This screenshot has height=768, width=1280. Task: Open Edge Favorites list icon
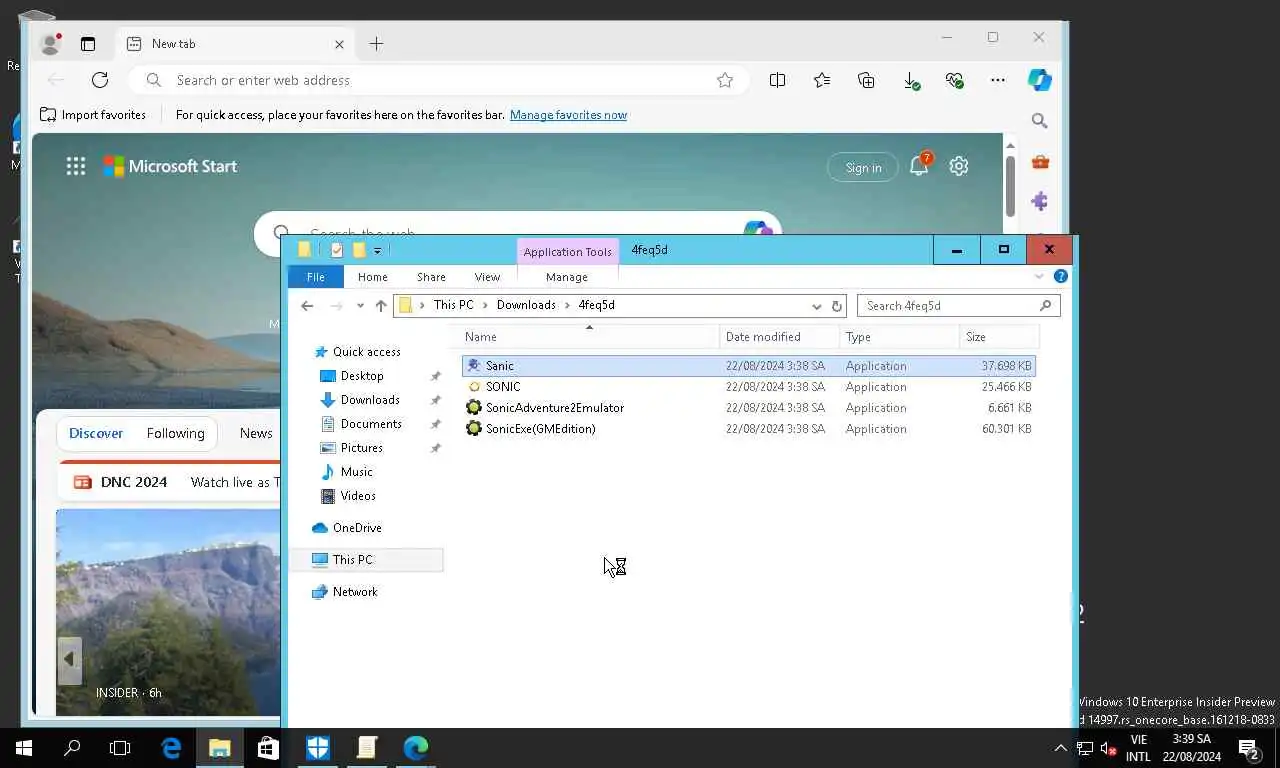pyautogui.click(x=822, y=80)
